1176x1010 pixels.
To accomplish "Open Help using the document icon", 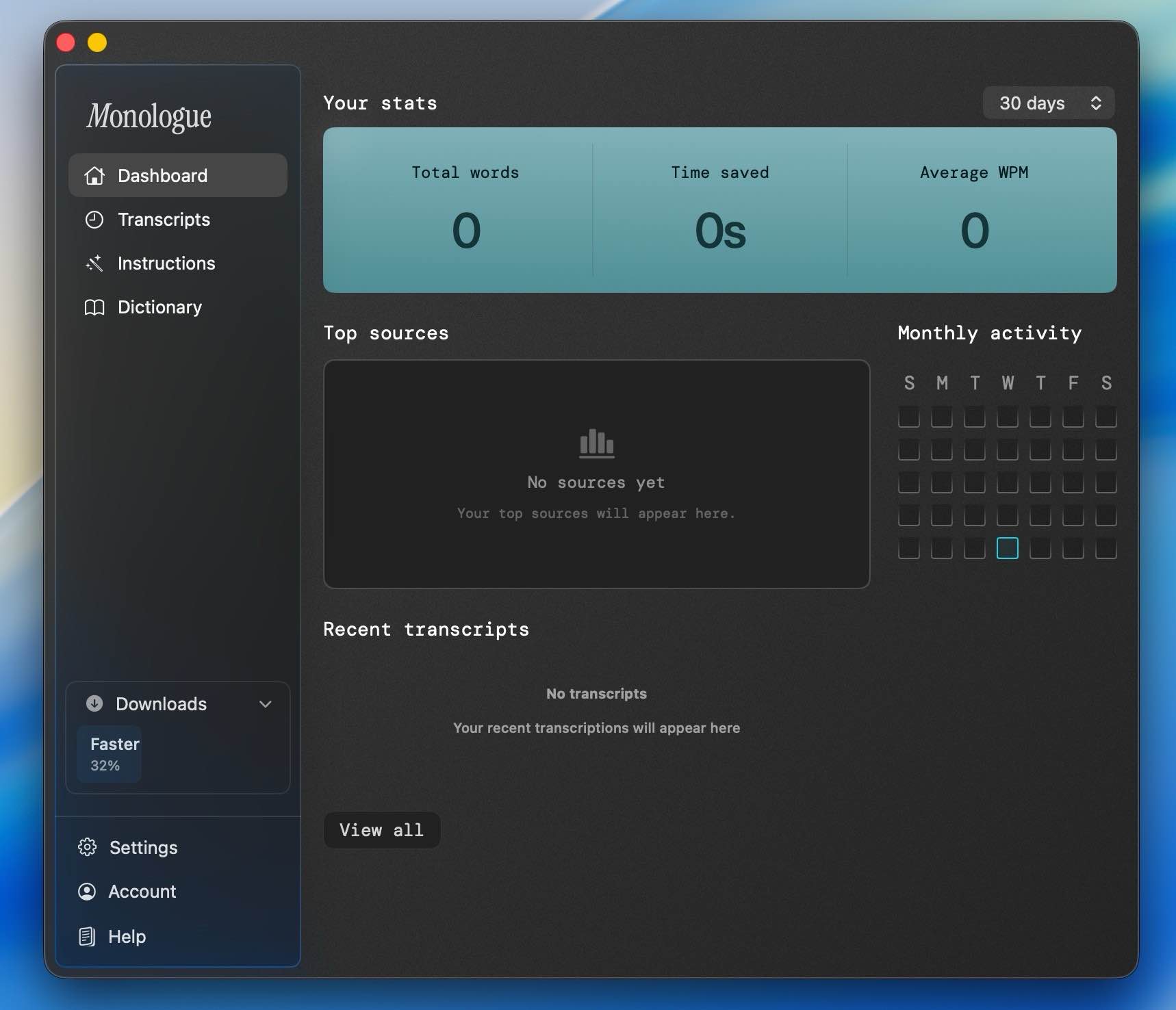I will pos(87,936).
